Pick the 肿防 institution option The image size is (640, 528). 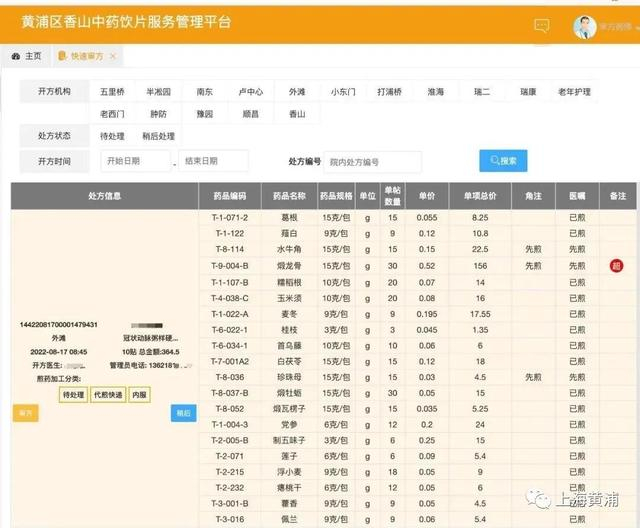tap(158, 114)
